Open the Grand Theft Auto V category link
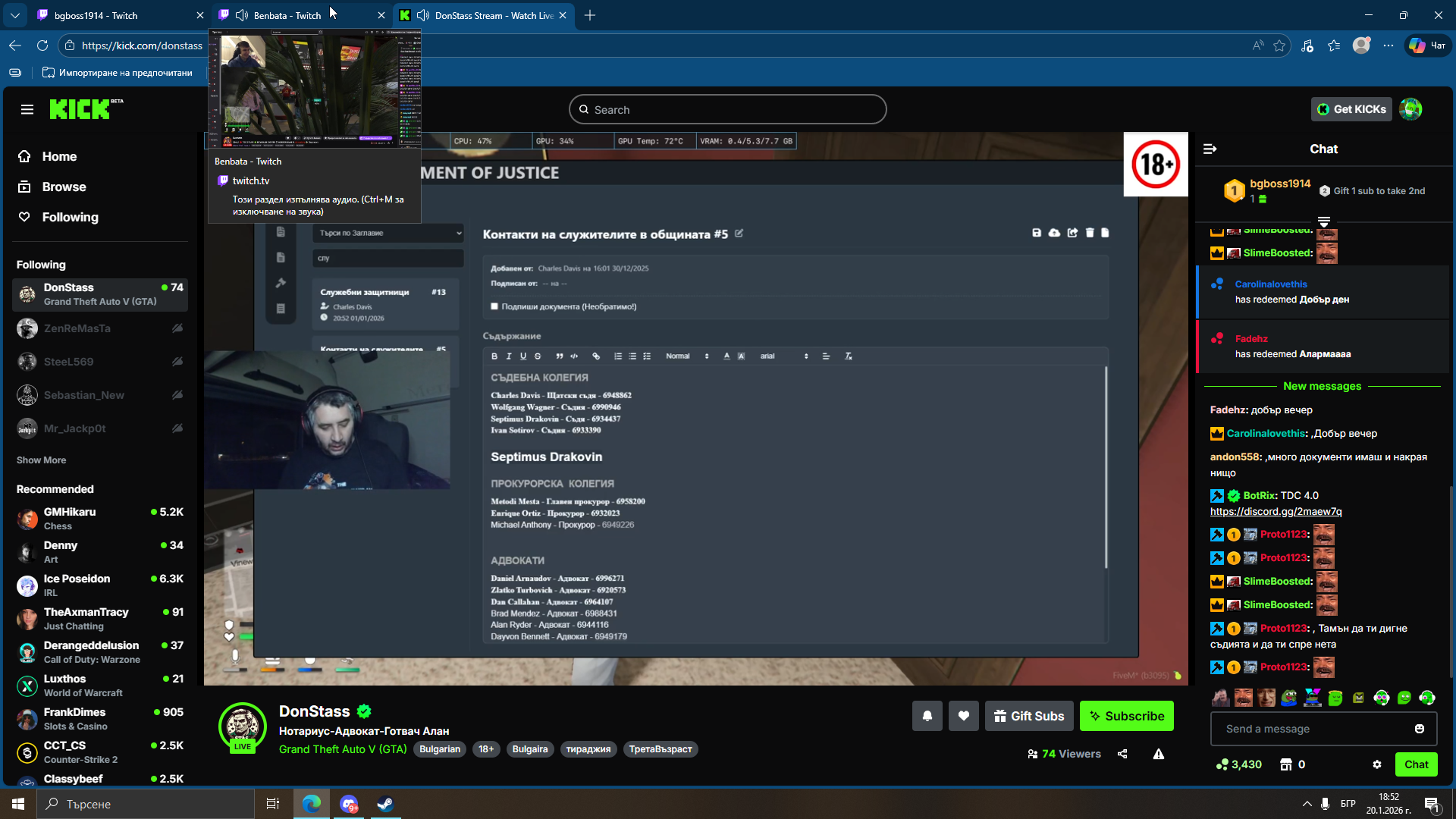1456x819 pixels. point(343,749)
